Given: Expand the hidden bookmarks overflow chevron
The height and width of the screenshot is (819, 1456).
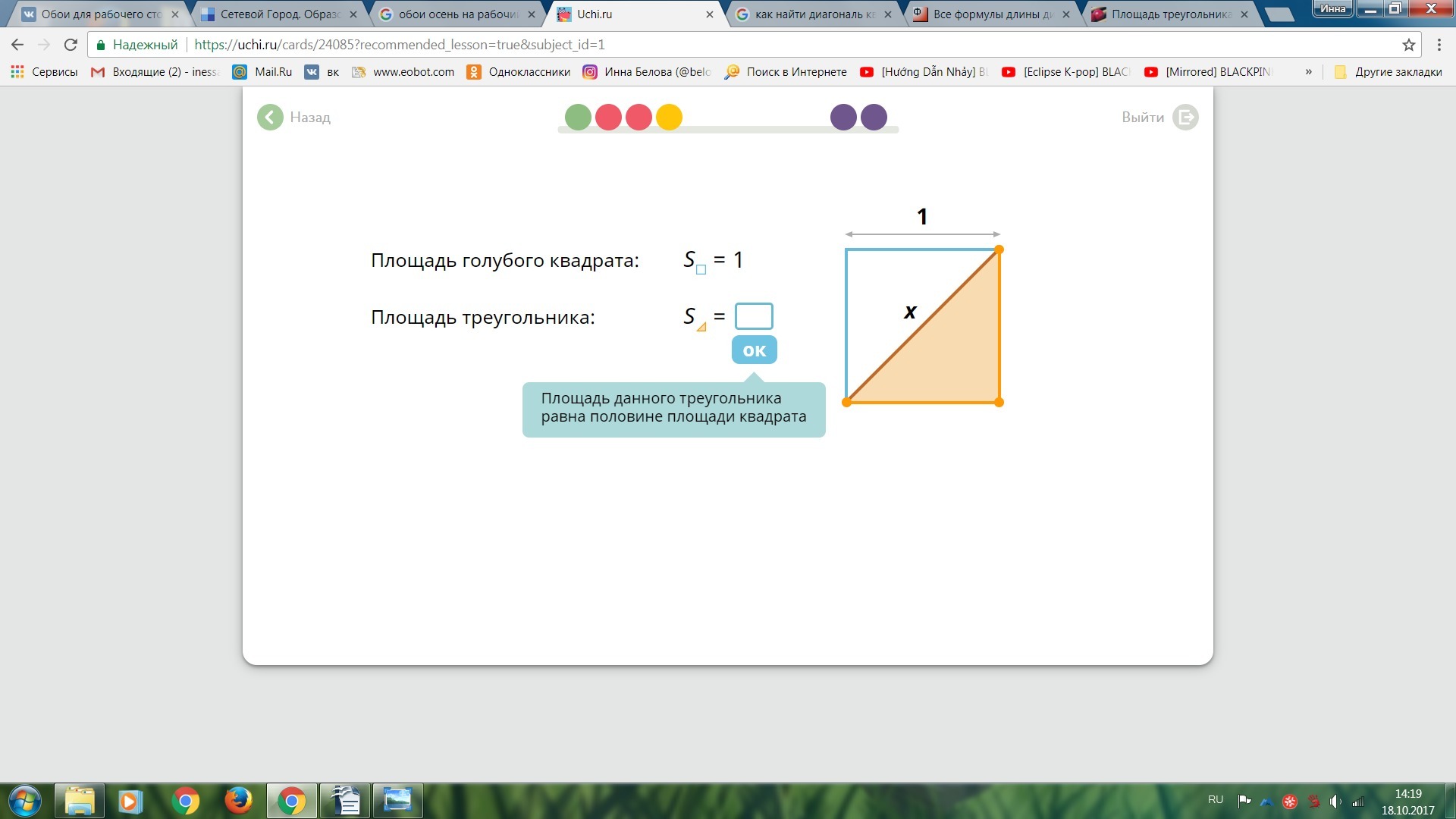Looking at the screenshot, I should pos(1308,72).
